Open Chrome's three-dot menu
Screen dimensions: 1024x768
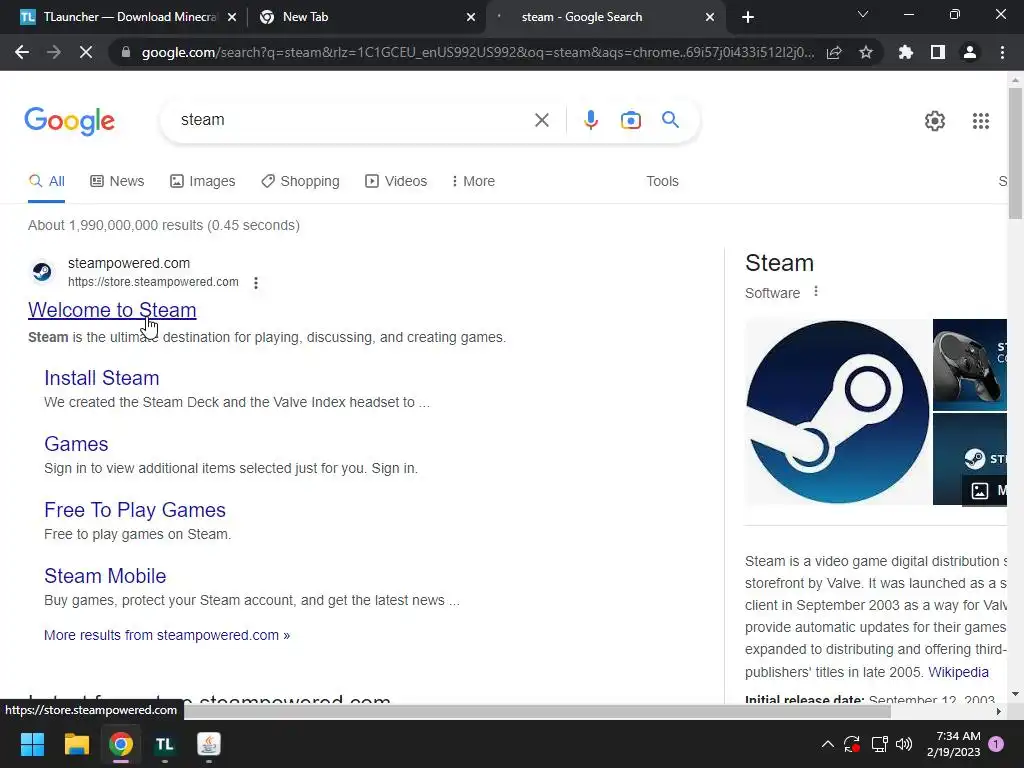click(x=1002, y=52)
